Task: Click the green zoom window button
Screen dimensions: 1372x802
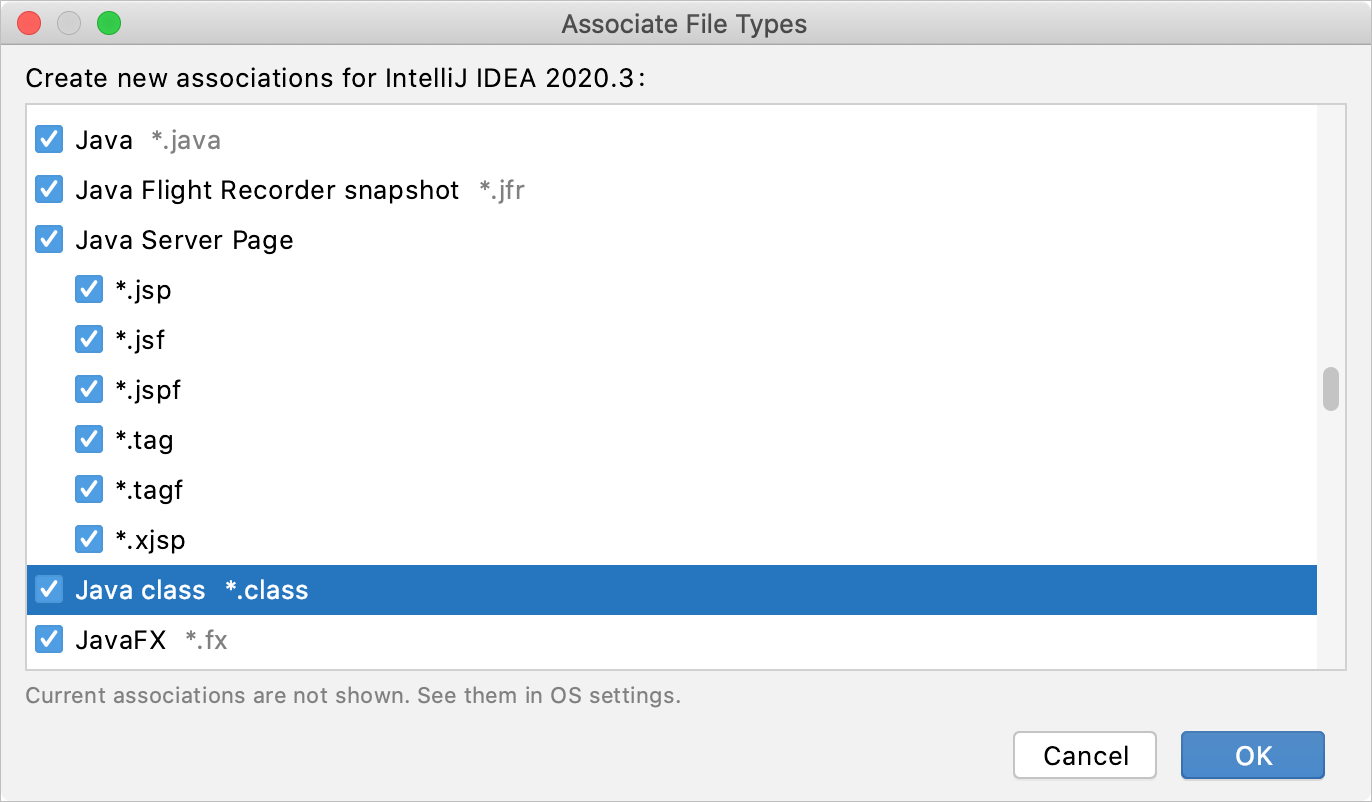Action: (108, 23)
